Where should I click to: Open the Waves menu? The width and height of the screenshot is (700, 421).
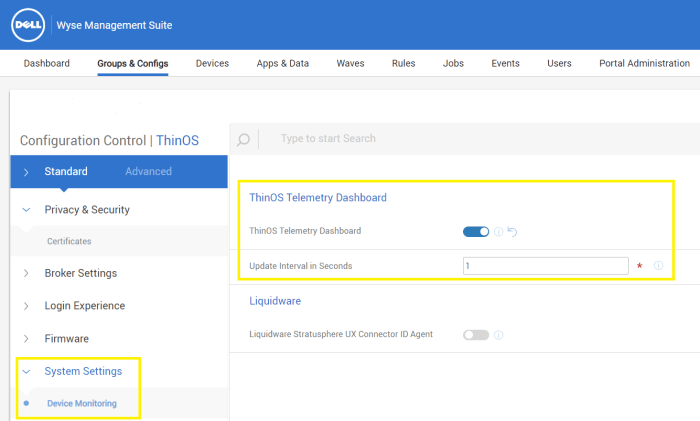(x=350, y=63)
